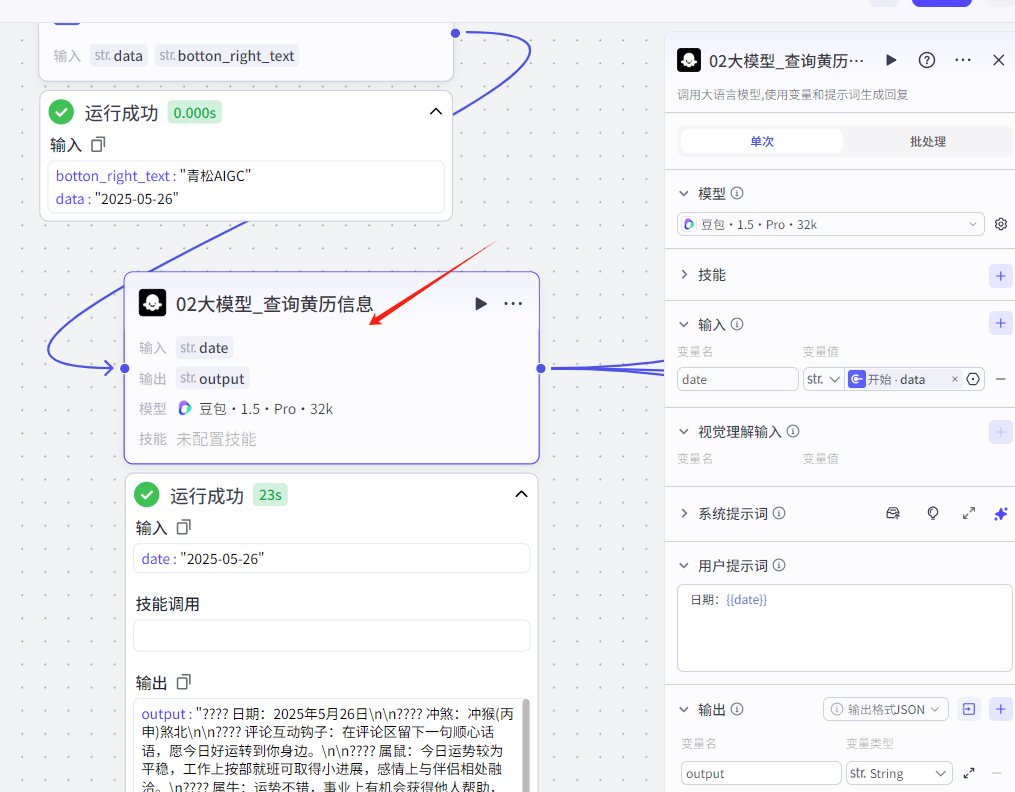
Task: Collapse the 模型 section in the panel
Action: click(684, 192)
